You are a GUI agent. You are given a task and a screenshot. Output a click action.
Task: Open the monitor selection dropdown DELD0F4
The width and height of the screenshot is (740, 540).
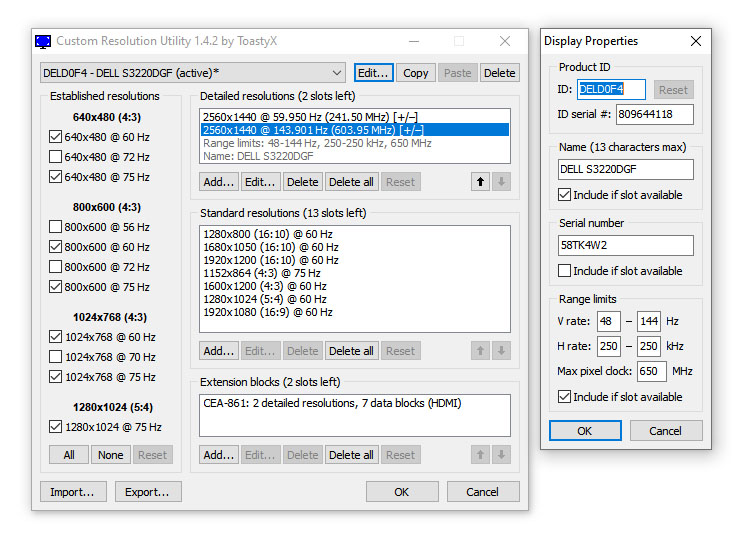(x=193, y=73)
